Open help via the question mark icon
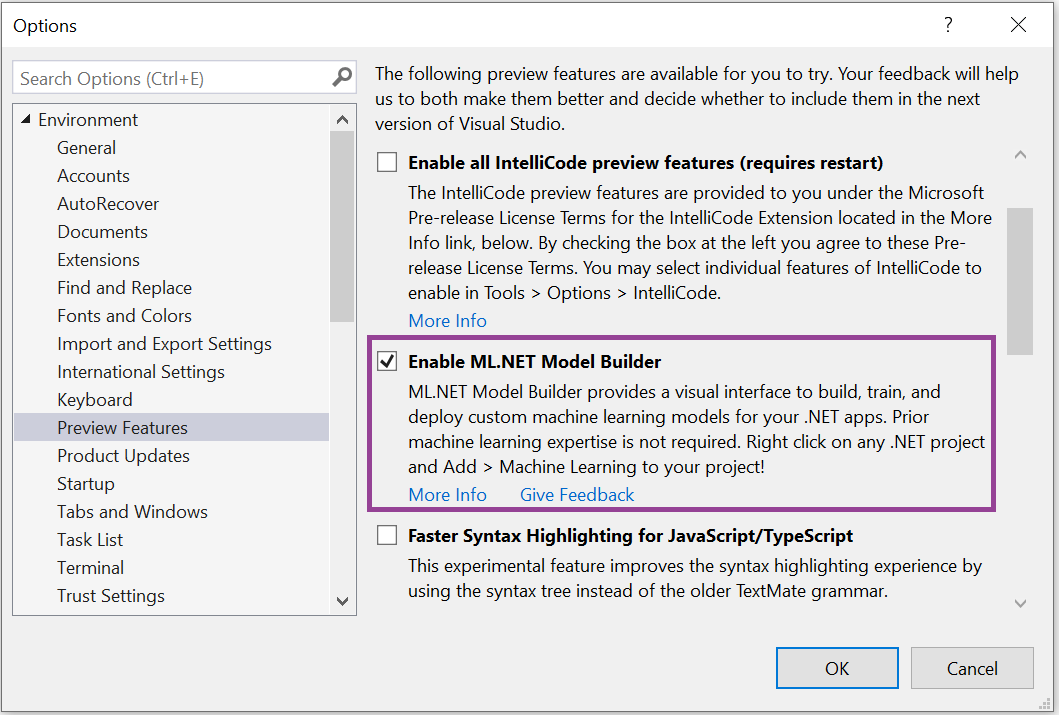This screenshot has width=1059, height=715. click(947, 25)
